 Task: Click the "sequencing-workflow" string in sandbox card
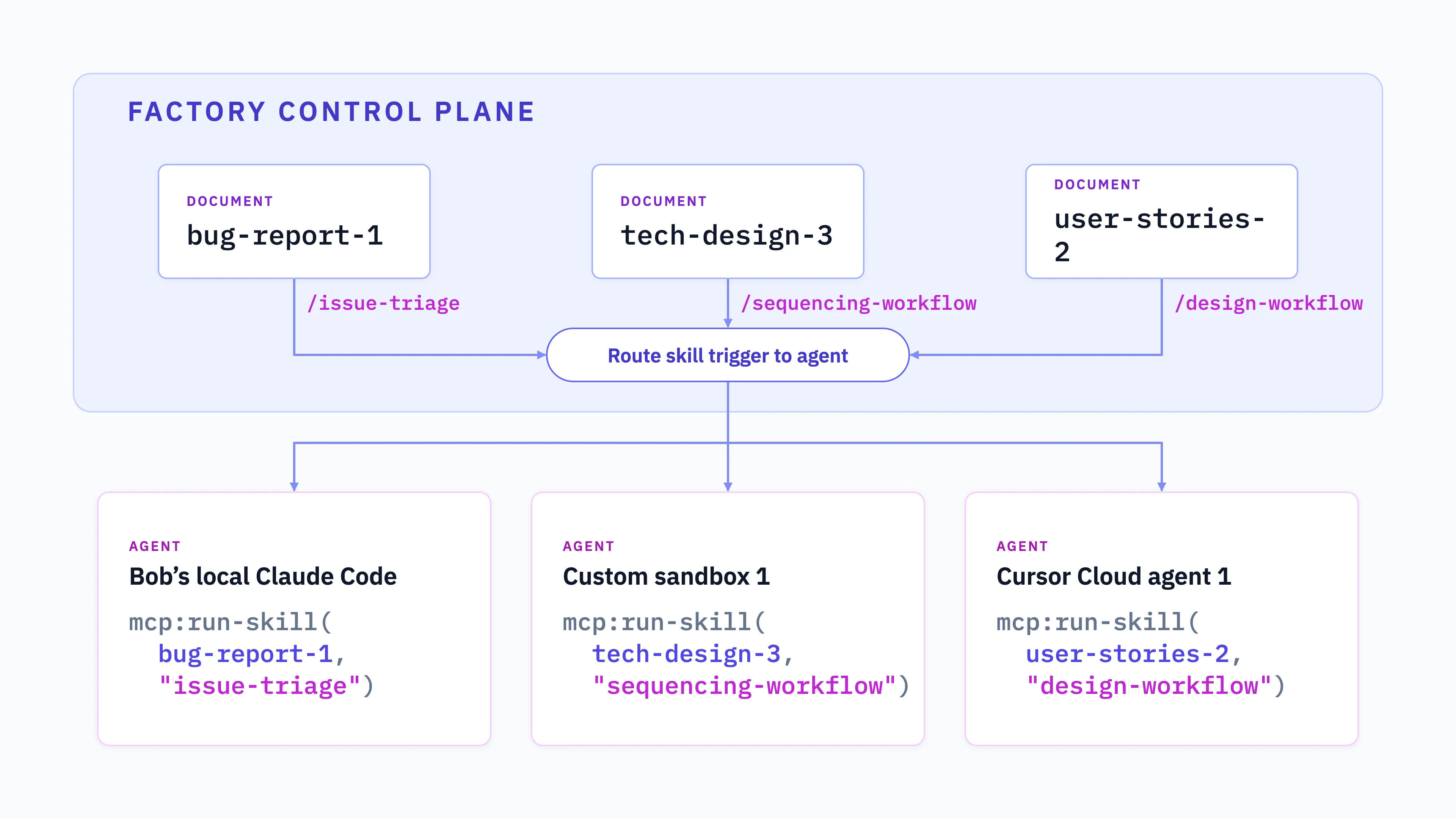point(744,686)
